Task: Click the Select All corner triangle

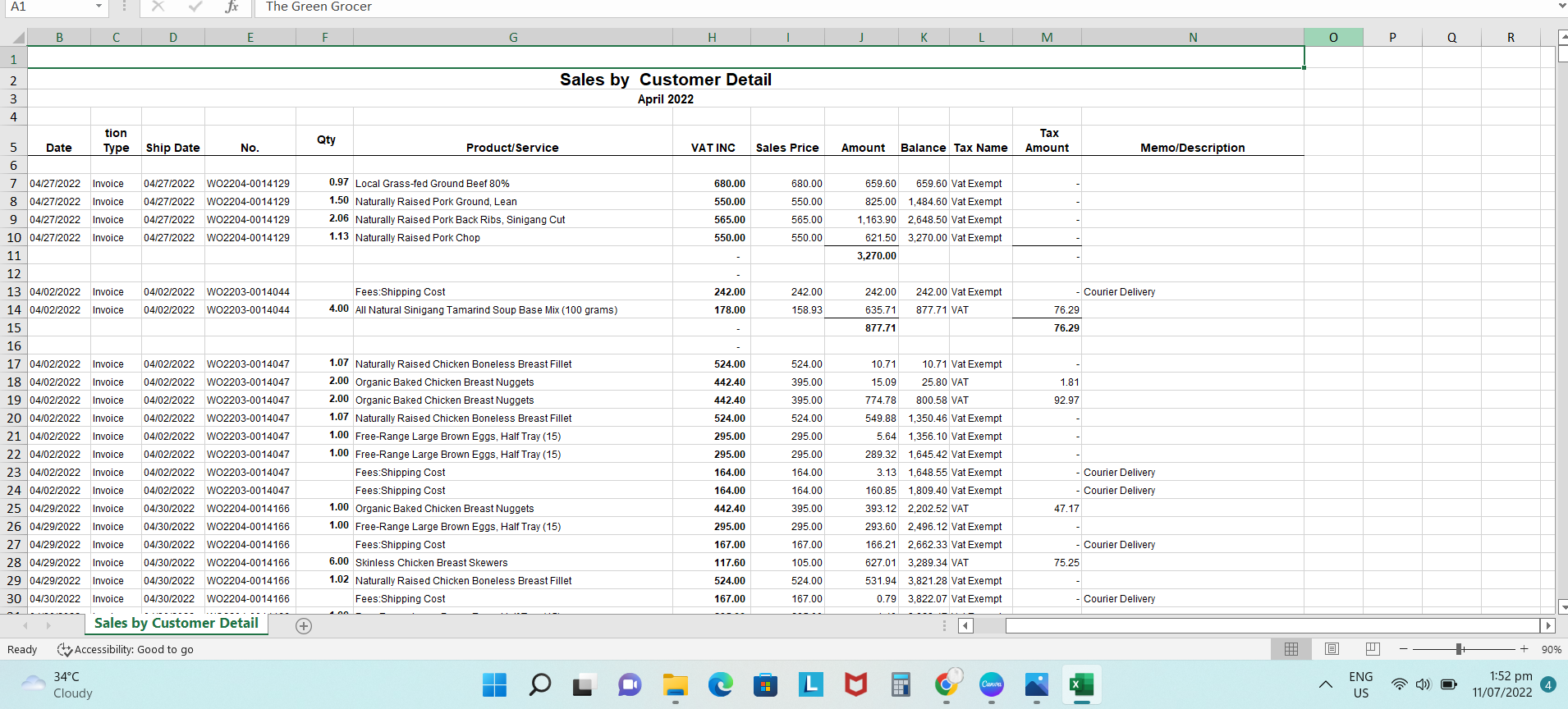Action: point(18,38)
